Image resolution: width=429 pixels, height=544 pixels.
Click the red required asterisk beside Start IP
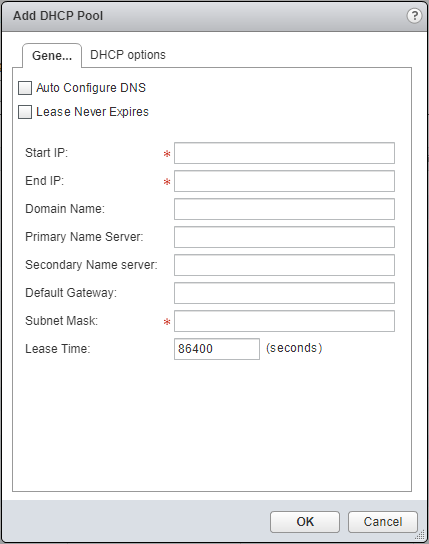point(167,154)
